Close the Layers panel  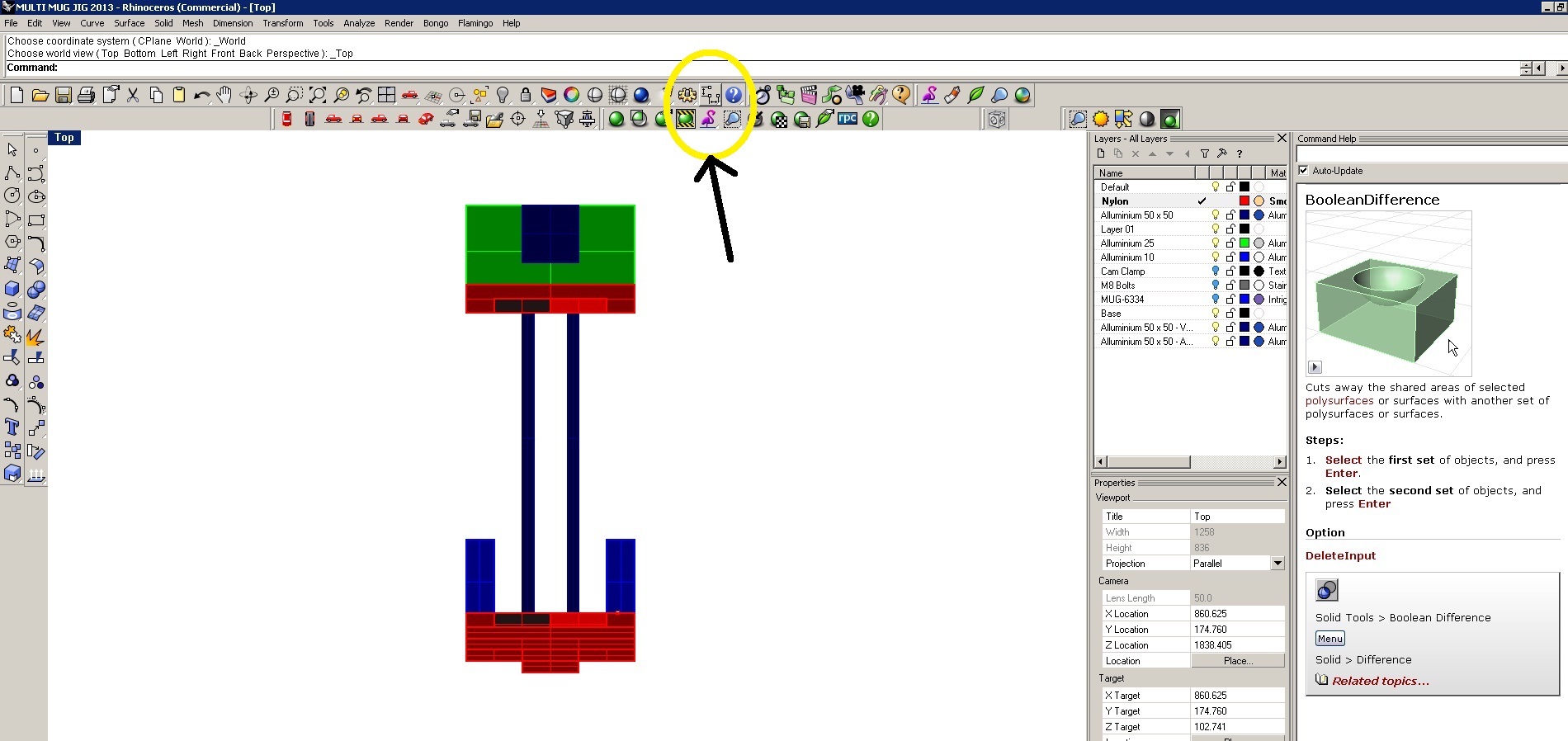1282,139
